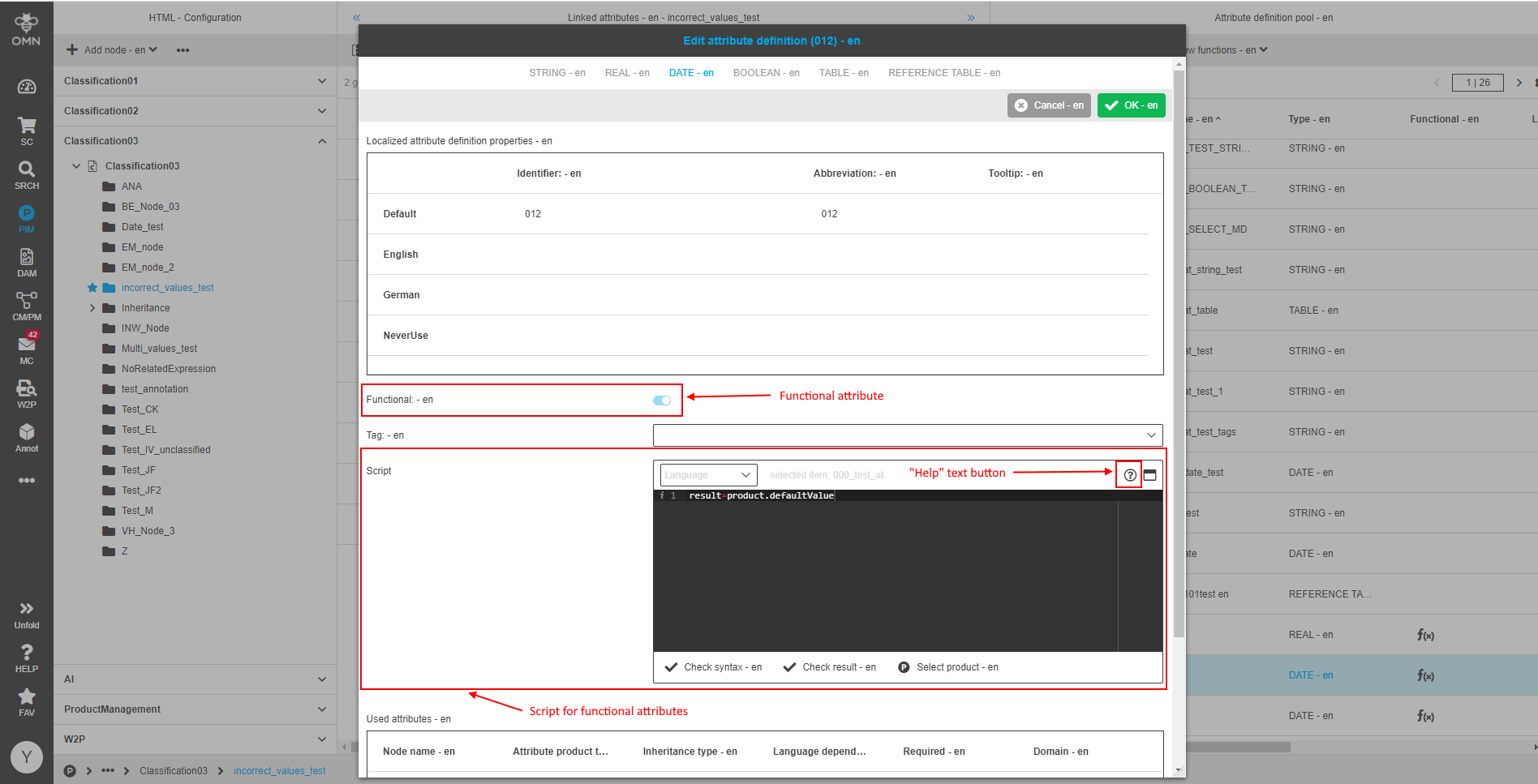Open the SRCH search module
This screenshot has width=1538, height=784.
pos(27,174)
